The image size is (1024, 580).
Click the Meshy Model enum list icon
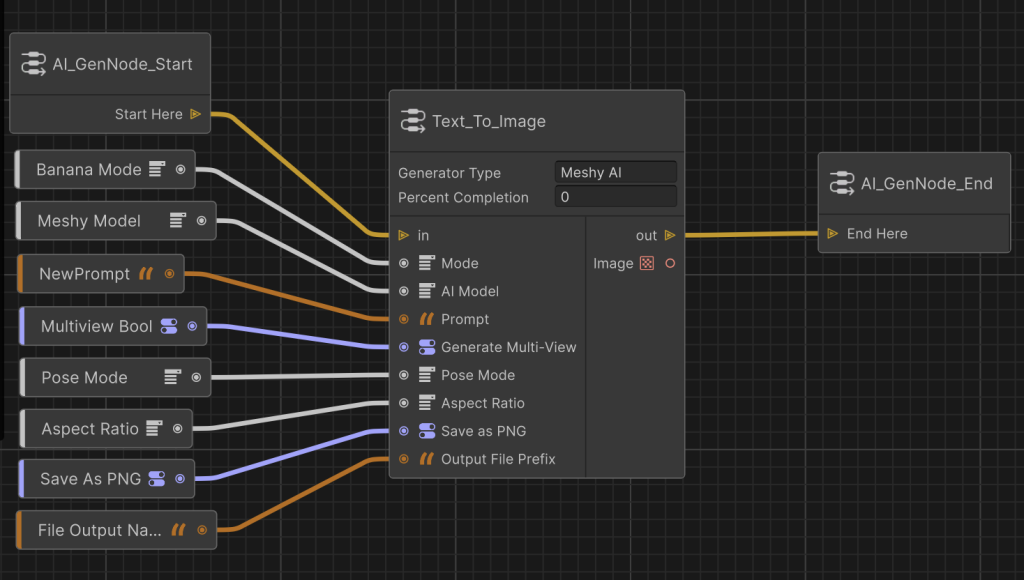pos(177,221)
